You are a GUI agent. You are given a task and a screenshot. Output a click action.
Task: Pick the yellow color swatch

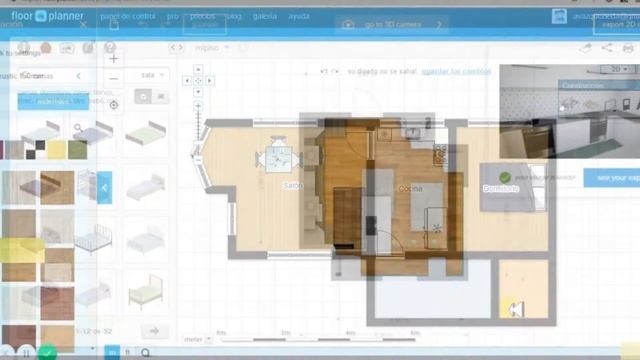pyautogui.click(x=57, y=150)
